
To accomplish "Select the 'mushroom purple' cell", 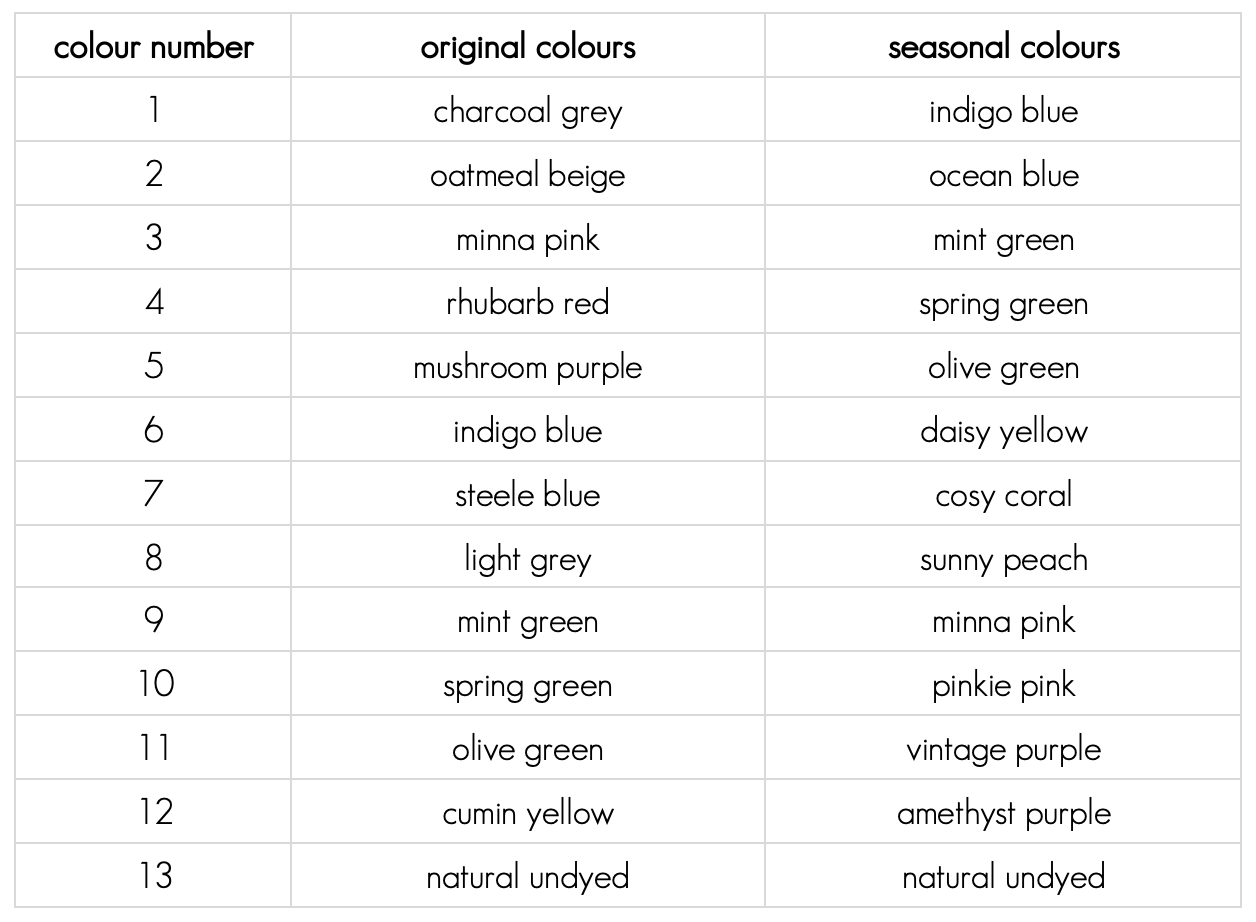I will [528, 366].
